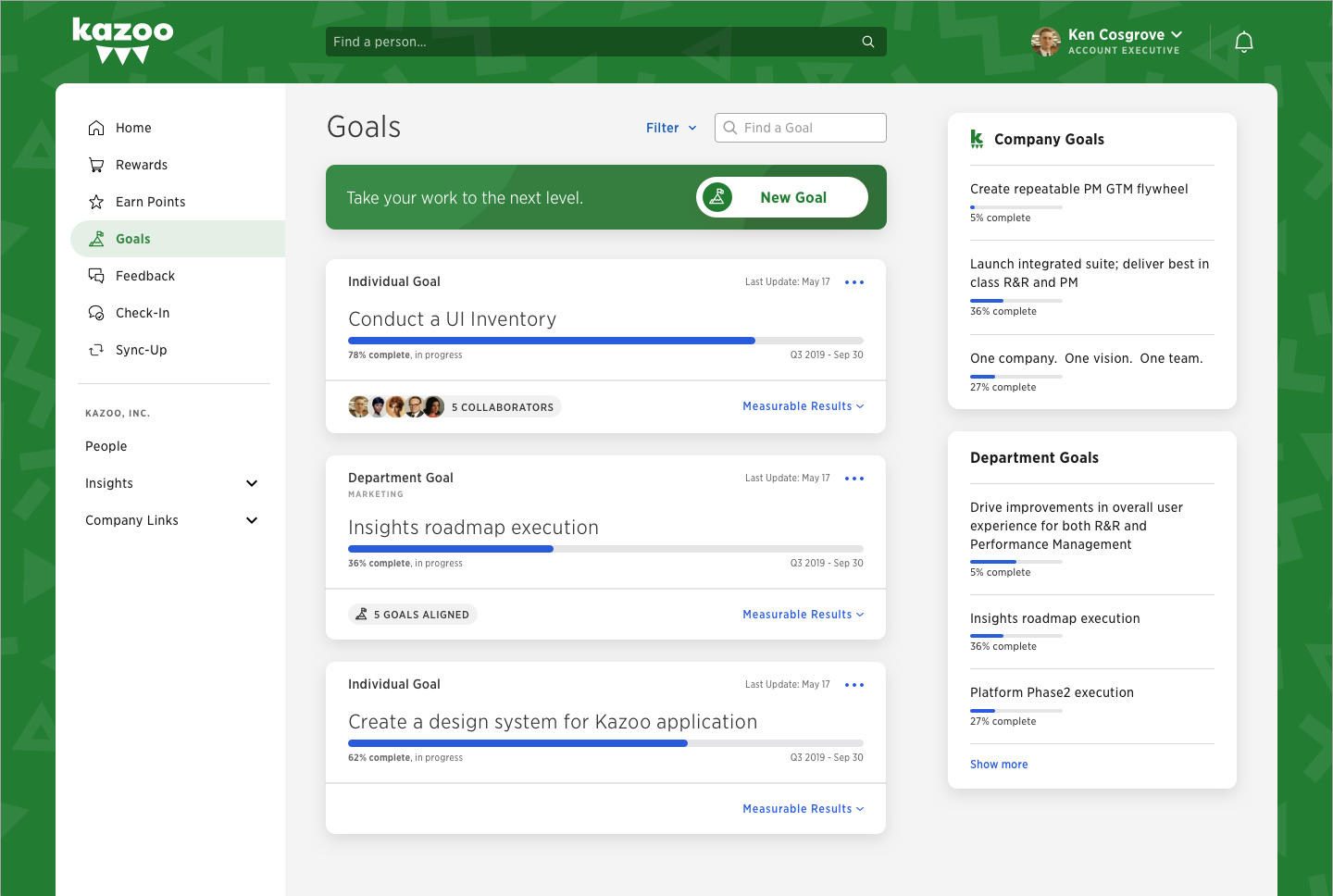Click the Insights roadmap execution card title

[x=473, y=528]
